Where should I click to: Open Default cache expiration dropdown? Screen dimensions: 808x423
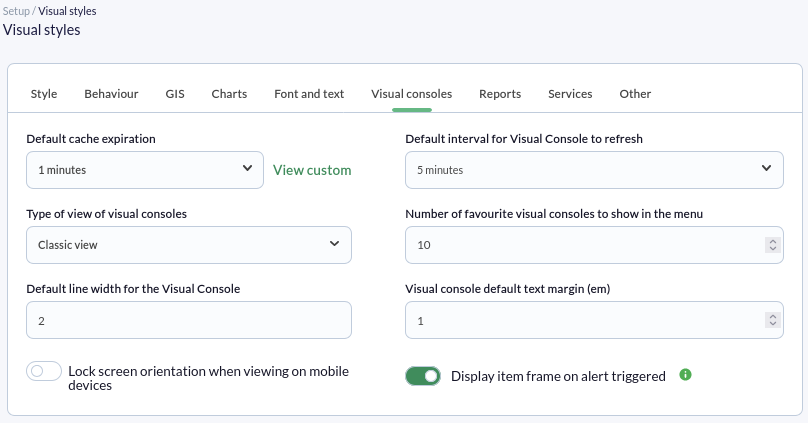click(145, 170)
